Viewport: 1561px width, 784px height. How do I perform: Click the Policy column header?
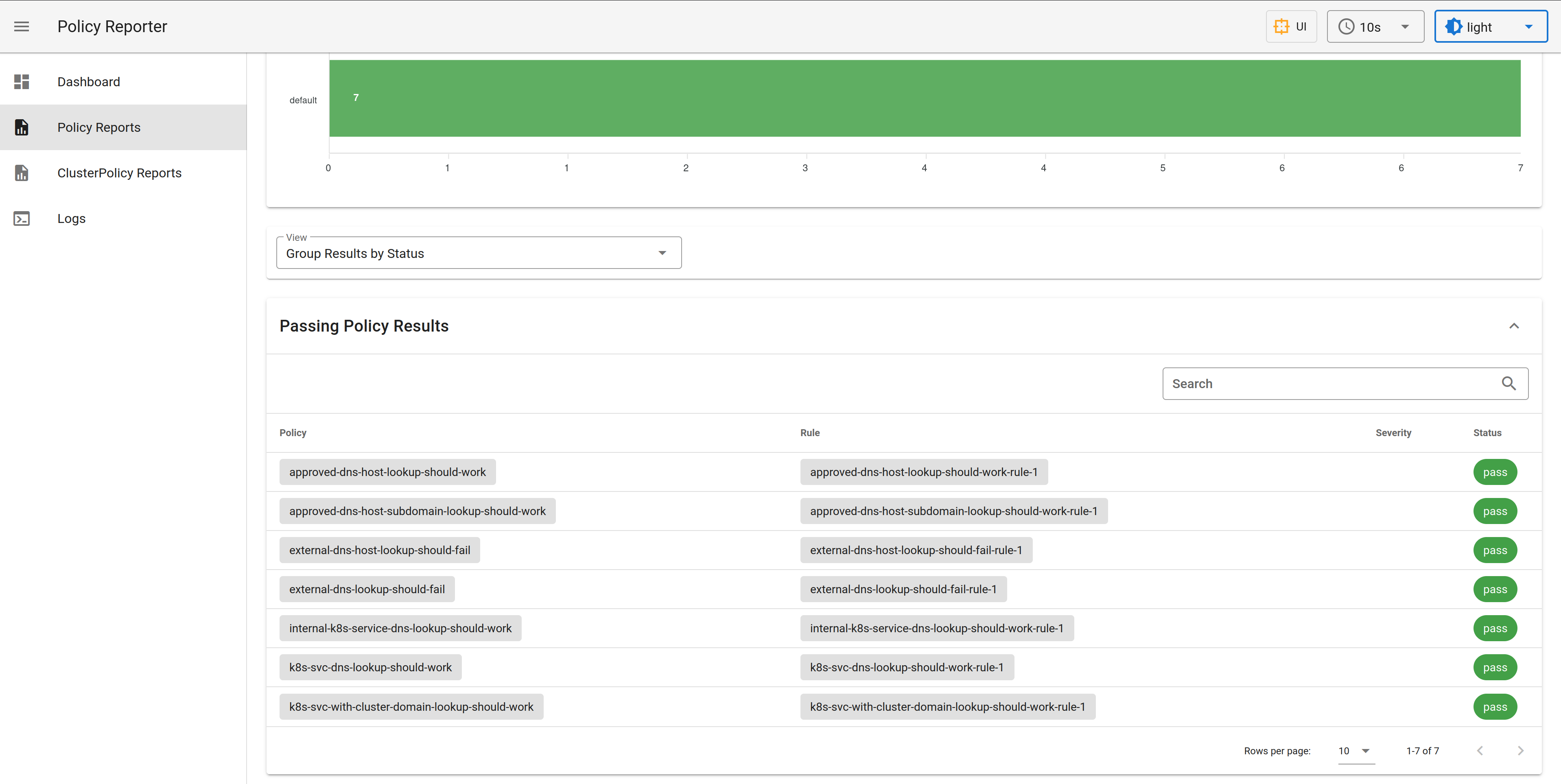click(293, 432)
